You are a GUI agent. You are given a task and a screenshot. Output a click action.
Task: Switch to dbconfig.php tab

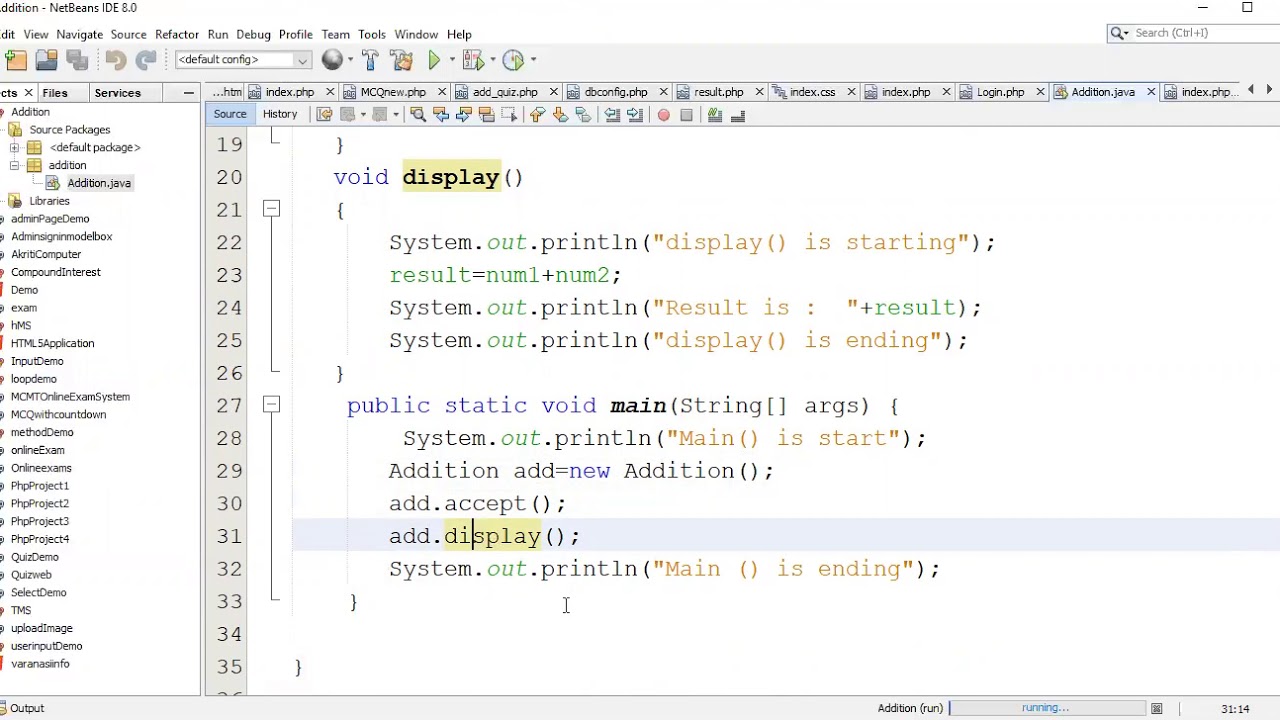(615, 92)
